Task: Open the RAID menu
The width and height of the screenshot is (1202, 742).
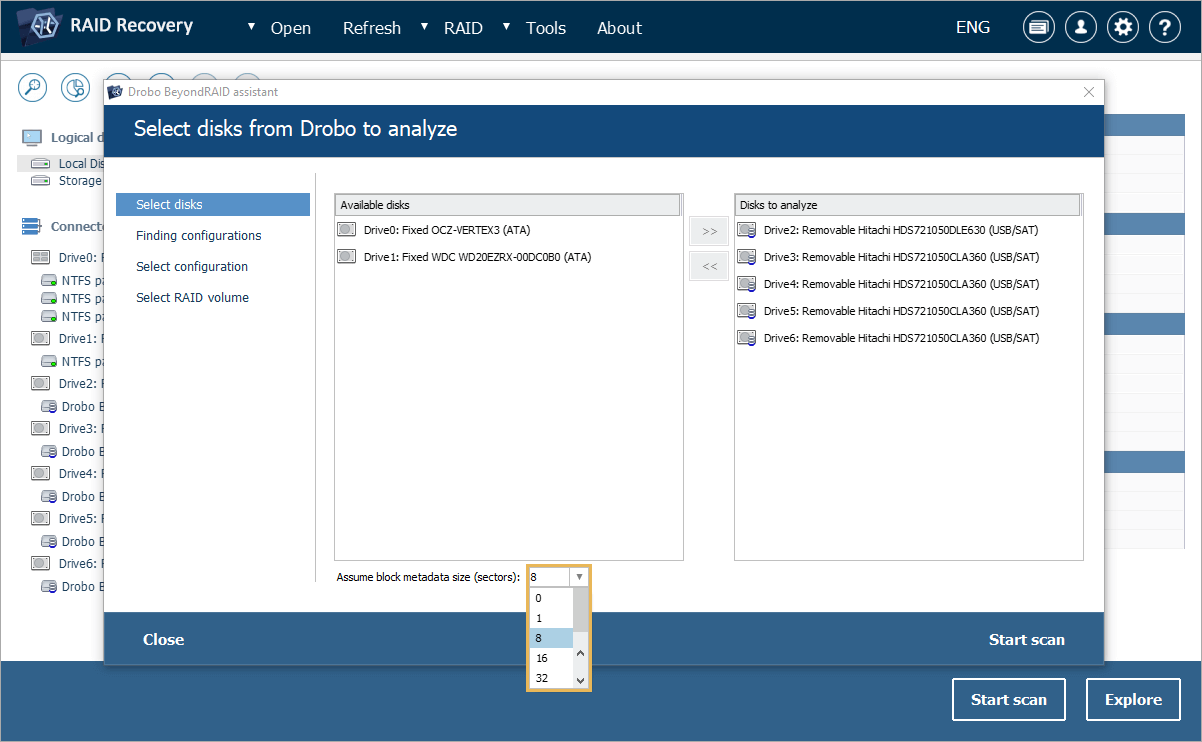Action: click(464, 28)
